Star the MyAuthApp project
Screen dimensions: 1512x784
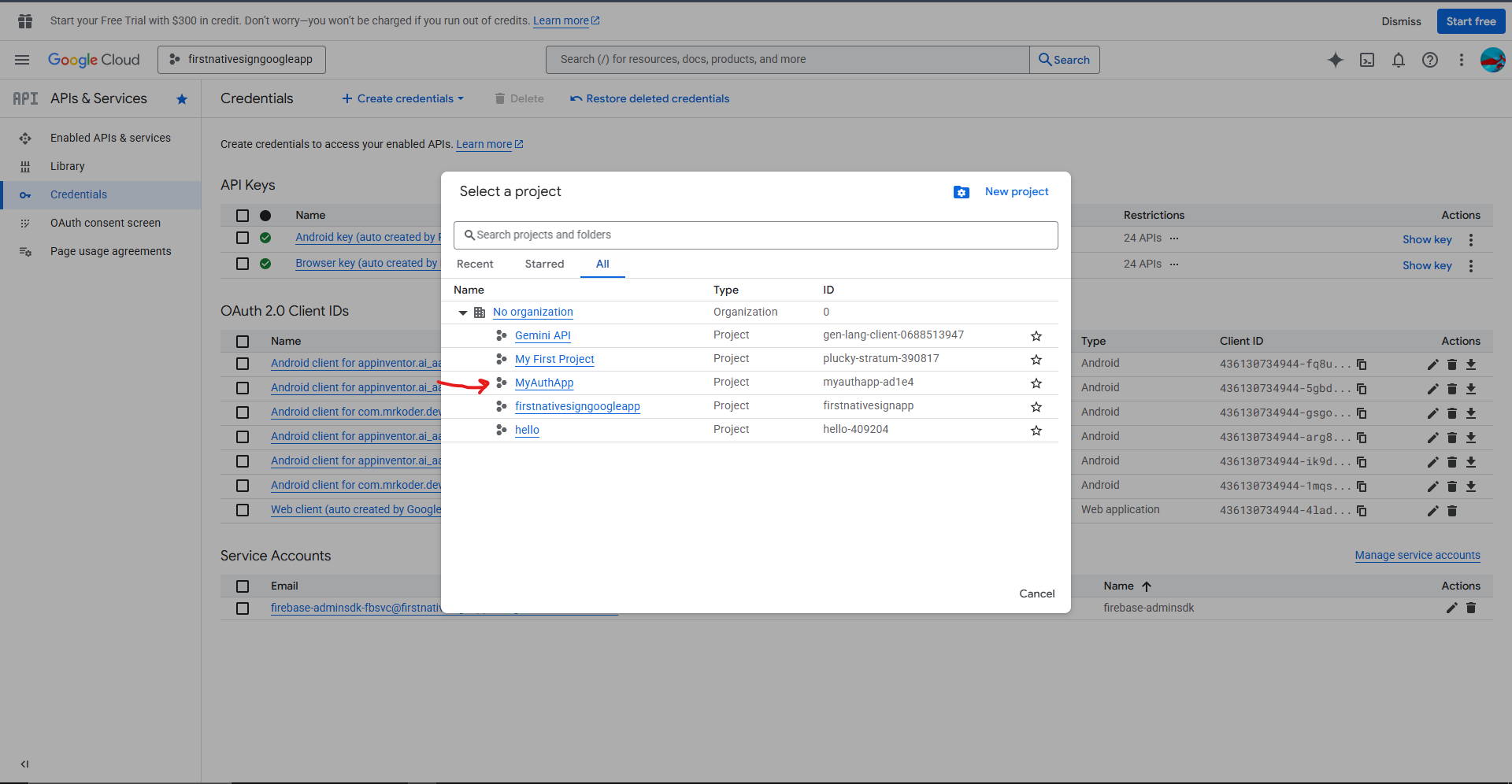(1036, 383)
